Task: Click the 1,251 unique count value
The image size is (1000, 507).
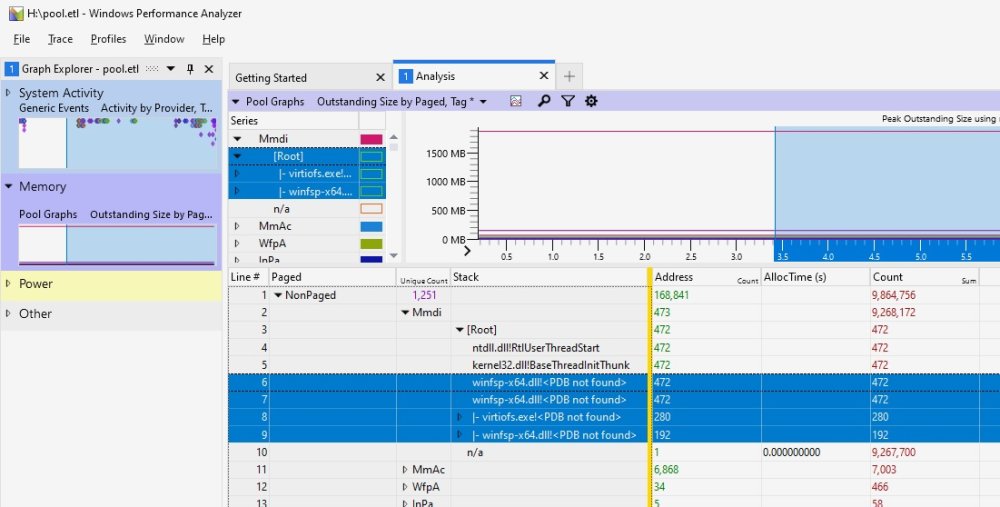Action: [x=424, y=295]
